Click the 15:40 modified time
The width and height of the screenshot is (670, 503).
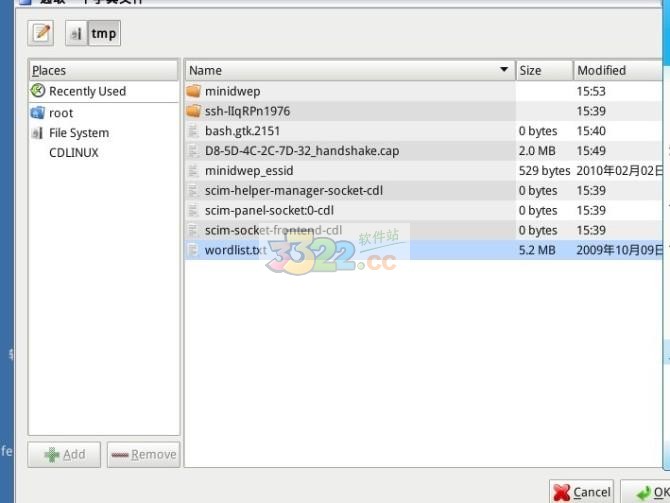(x=591, y=131)
